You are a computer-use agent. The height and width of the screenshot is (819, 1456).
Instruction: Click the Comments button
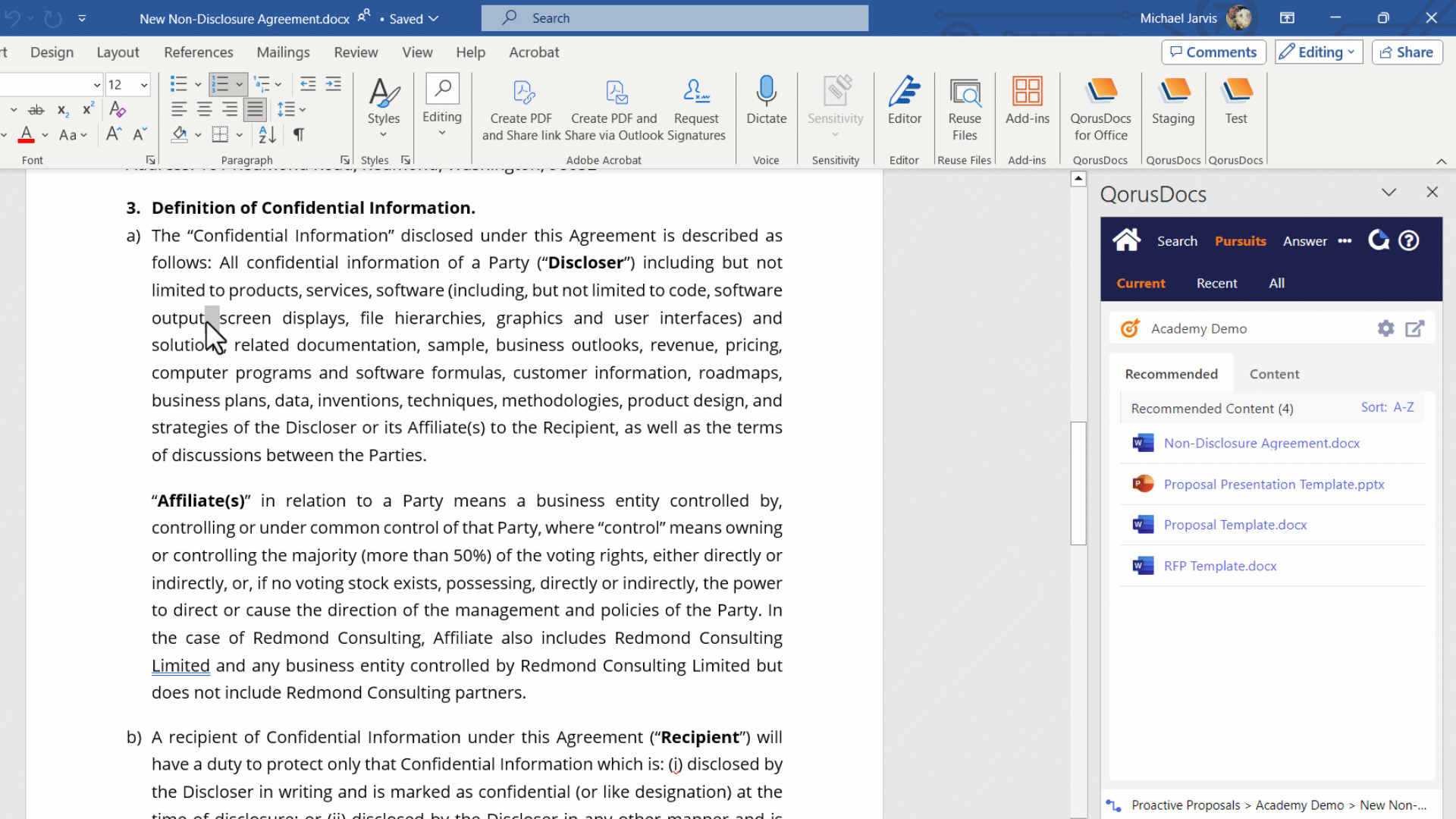(1213, 52)
